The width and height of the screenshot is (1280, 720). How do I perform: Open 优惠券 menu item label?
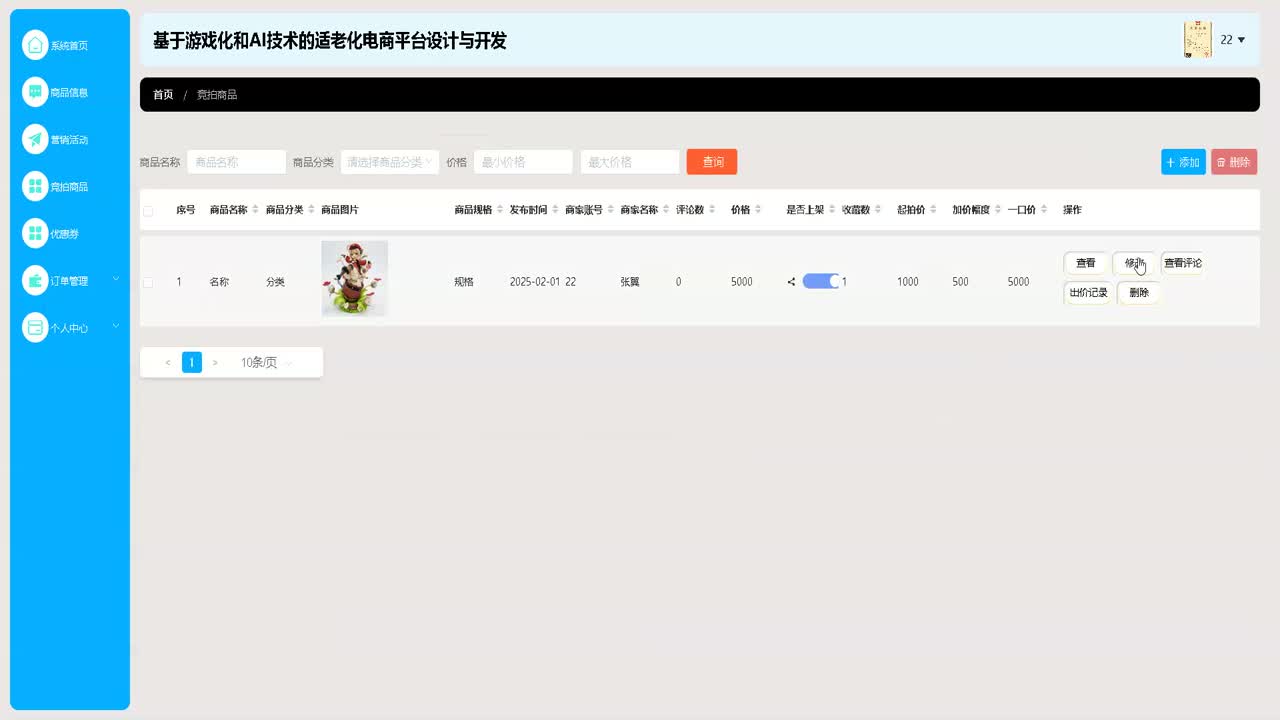tap(64, 234)
